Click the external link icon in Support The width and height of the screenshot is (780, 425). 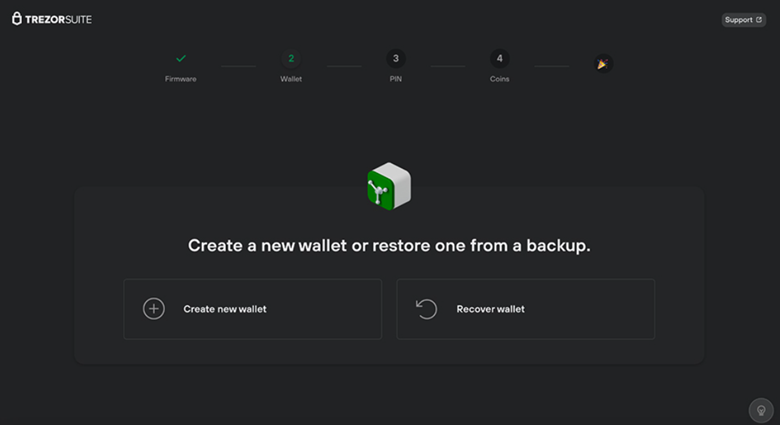tap(758, 20)
